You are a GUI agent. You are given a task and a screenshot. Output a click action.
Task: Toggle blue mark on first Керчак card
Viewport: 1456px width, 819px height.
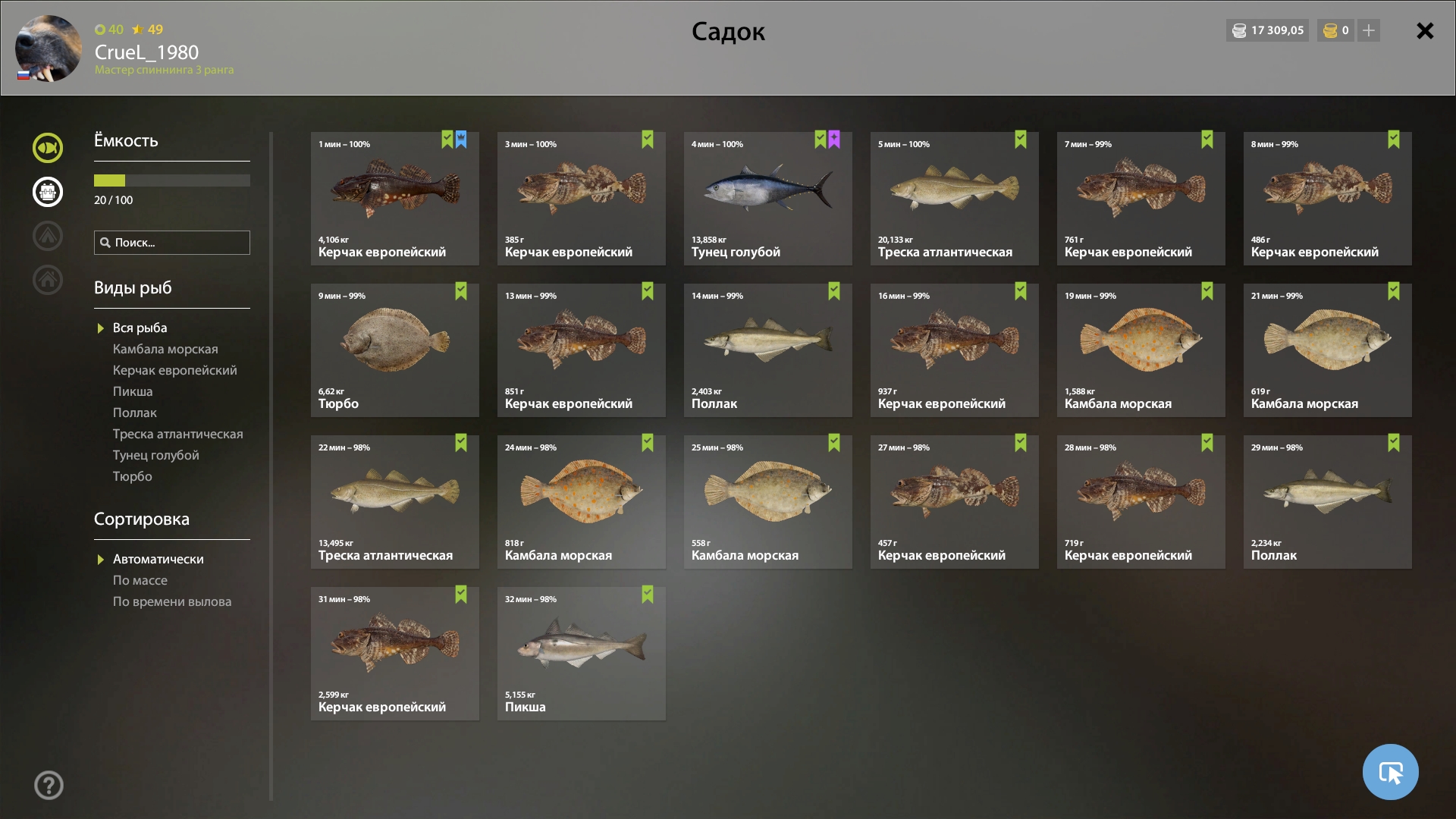pyautogui.click(x=461, y=140)
